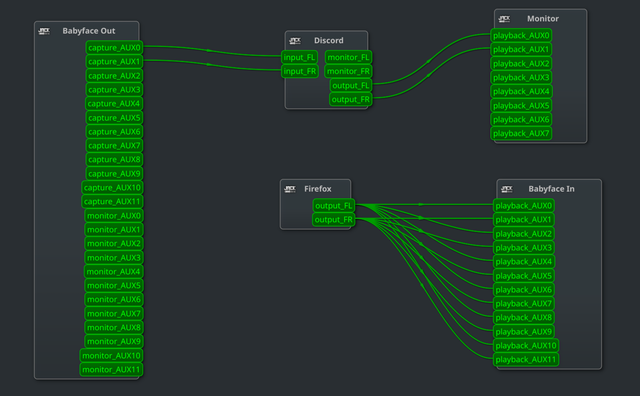Click the JACK icon in Monitor node
The height and width of the screenshot is (396, 640).
pyautogui.click(x=504, y=19)
